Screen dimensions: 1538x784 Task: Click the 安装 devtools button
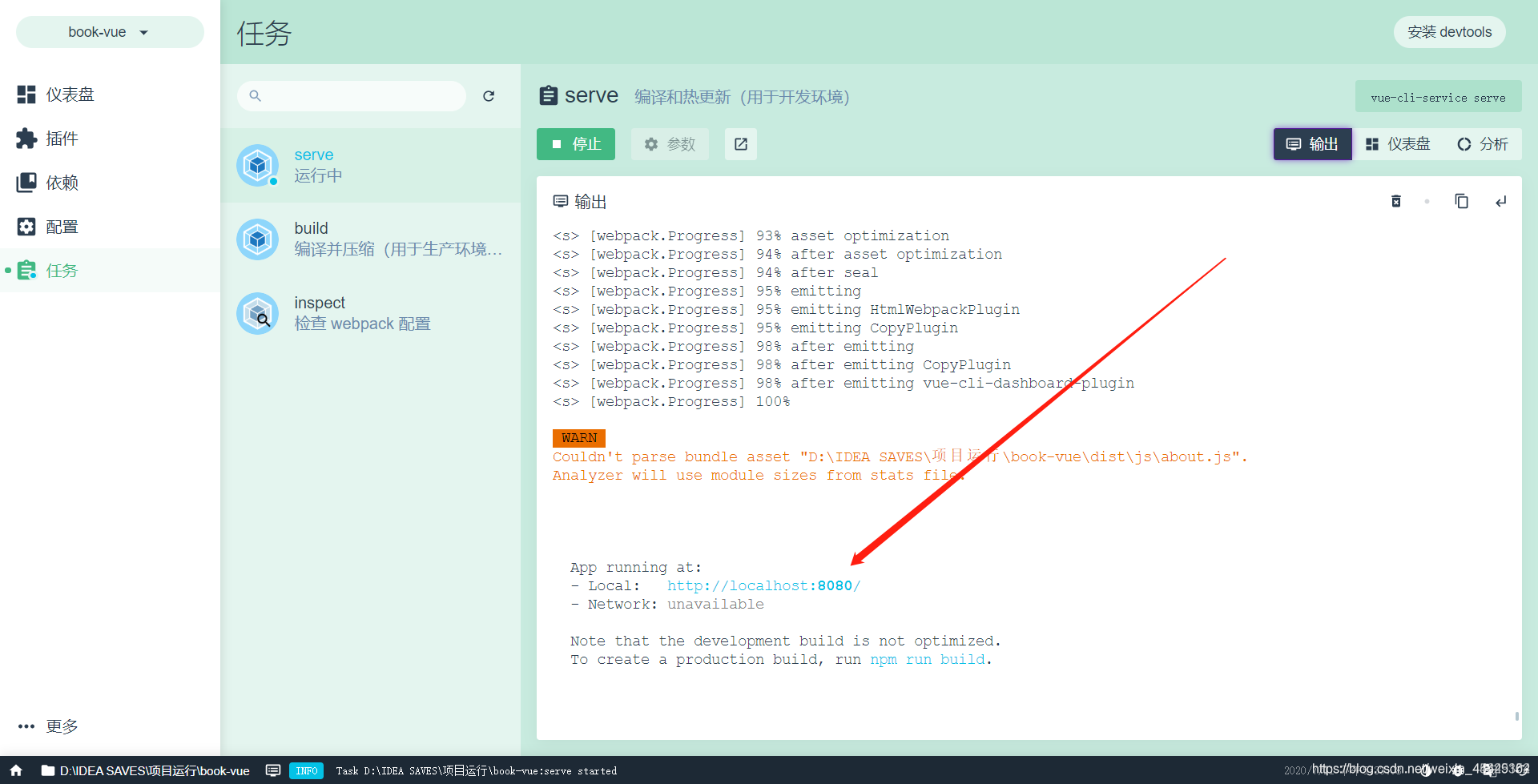pos(1449,32)
